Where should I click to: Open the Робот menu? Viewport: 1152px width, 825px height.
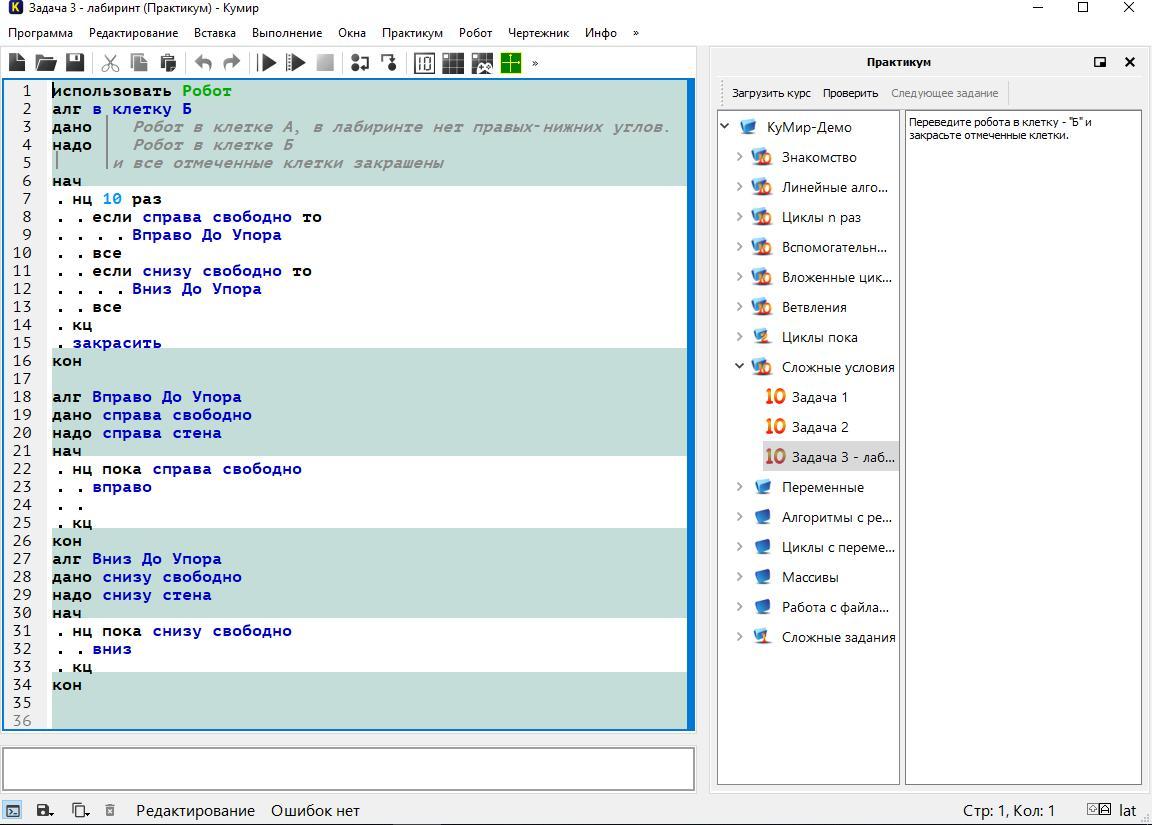click(475, 32)
